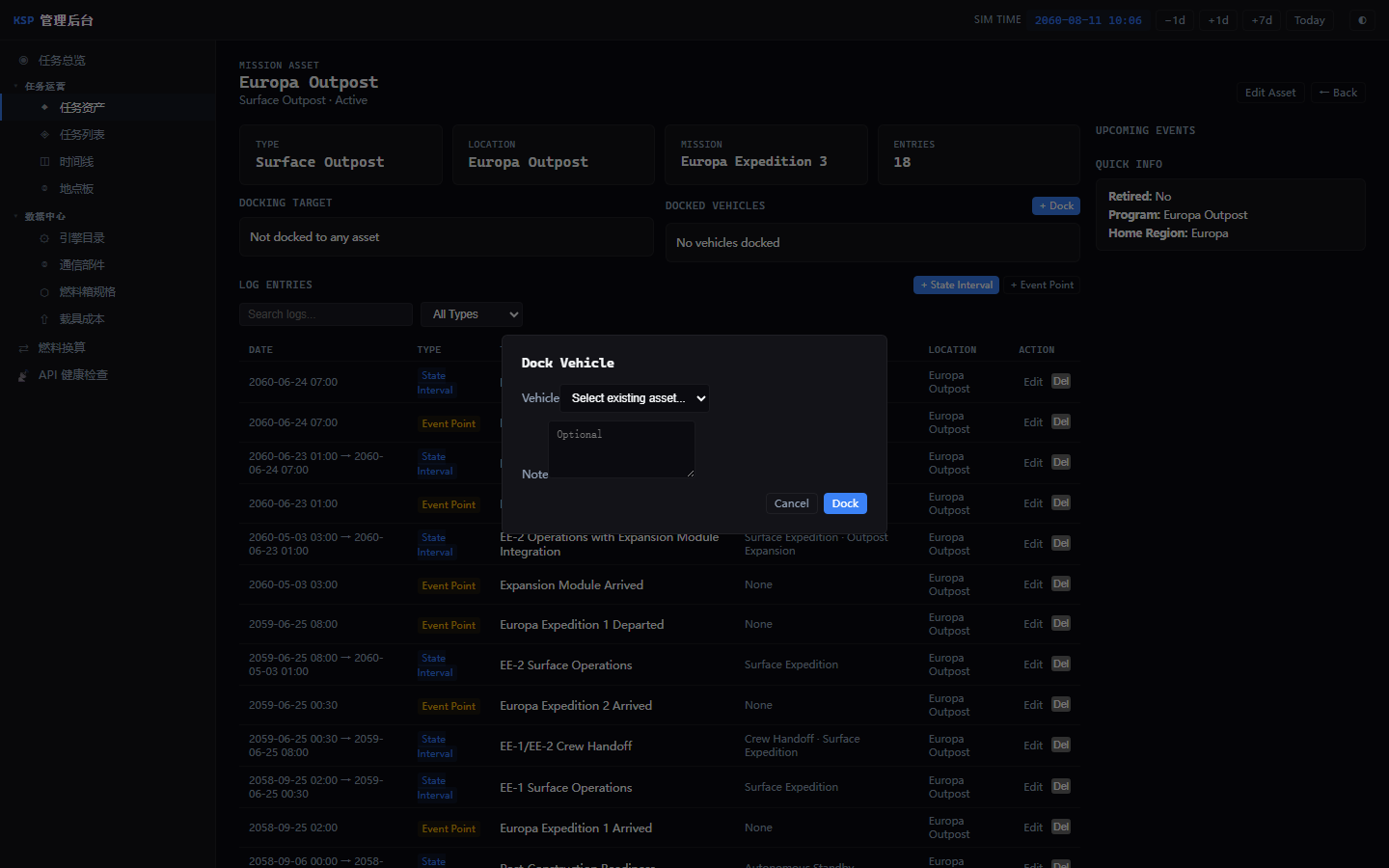Edit Europa Expedition 1 Arrived entry
1389x868 pixels.
pos(1033,827)
